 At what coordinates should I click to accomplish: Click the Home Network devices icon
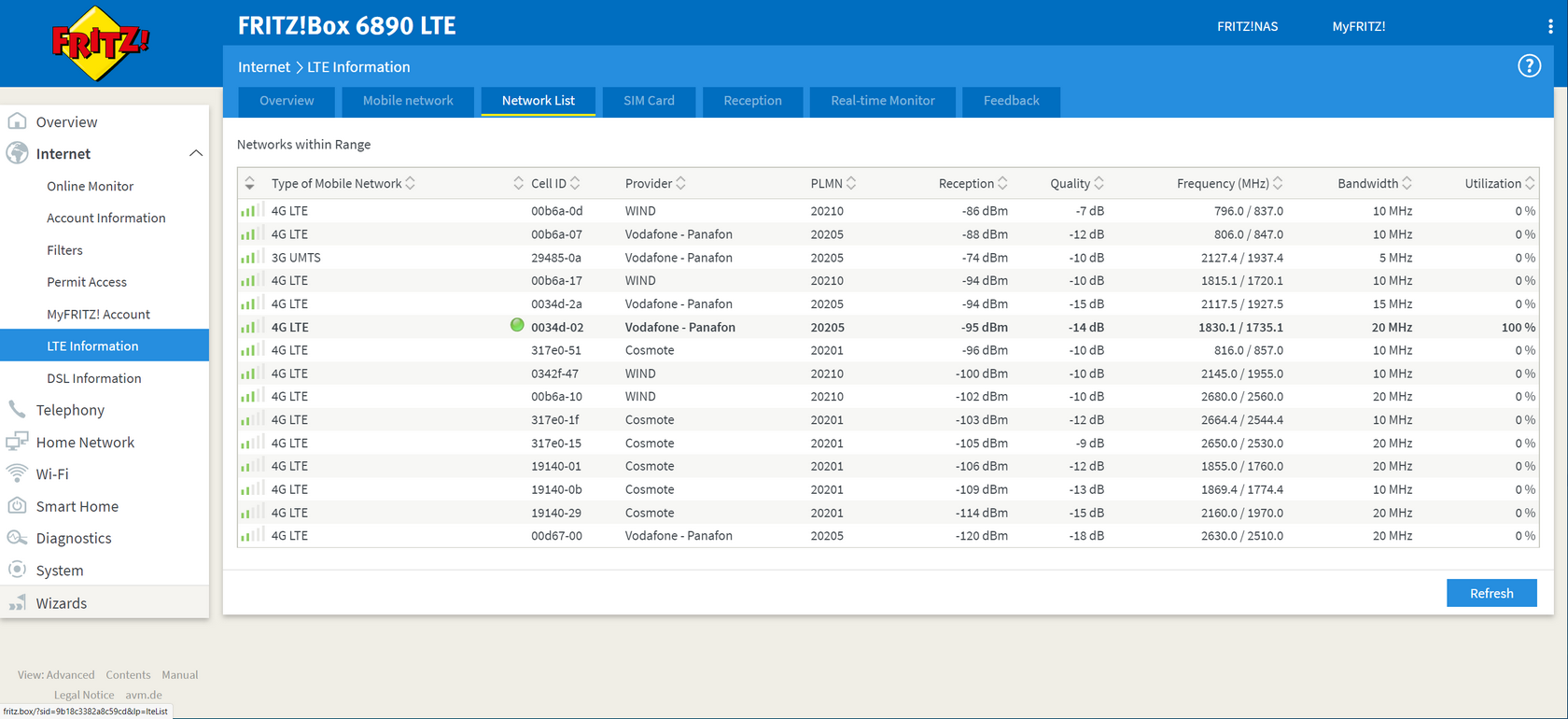coord(17,442)
